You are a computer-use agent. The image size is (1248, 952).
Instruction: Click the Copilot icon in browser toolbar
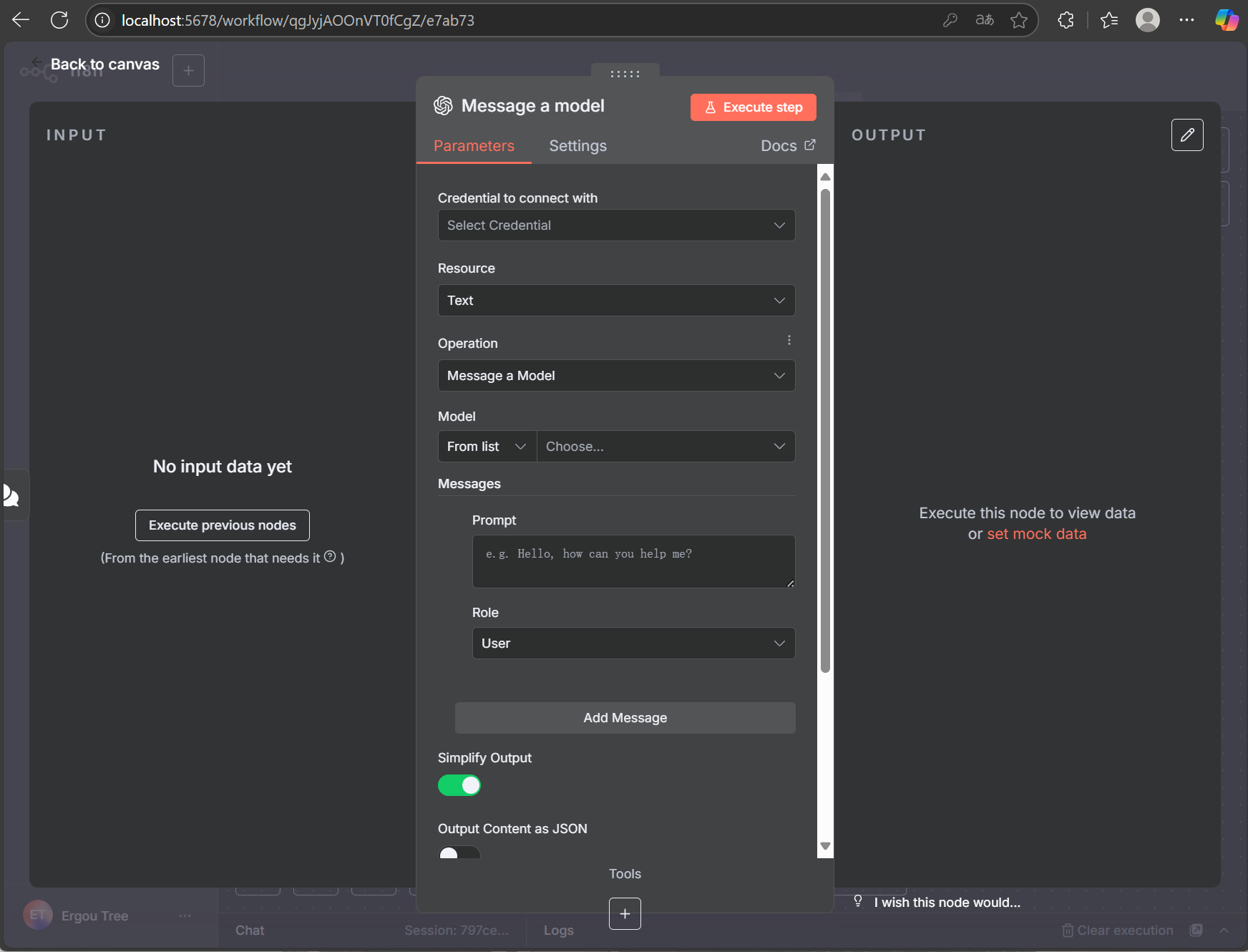tap(1227, 20)
